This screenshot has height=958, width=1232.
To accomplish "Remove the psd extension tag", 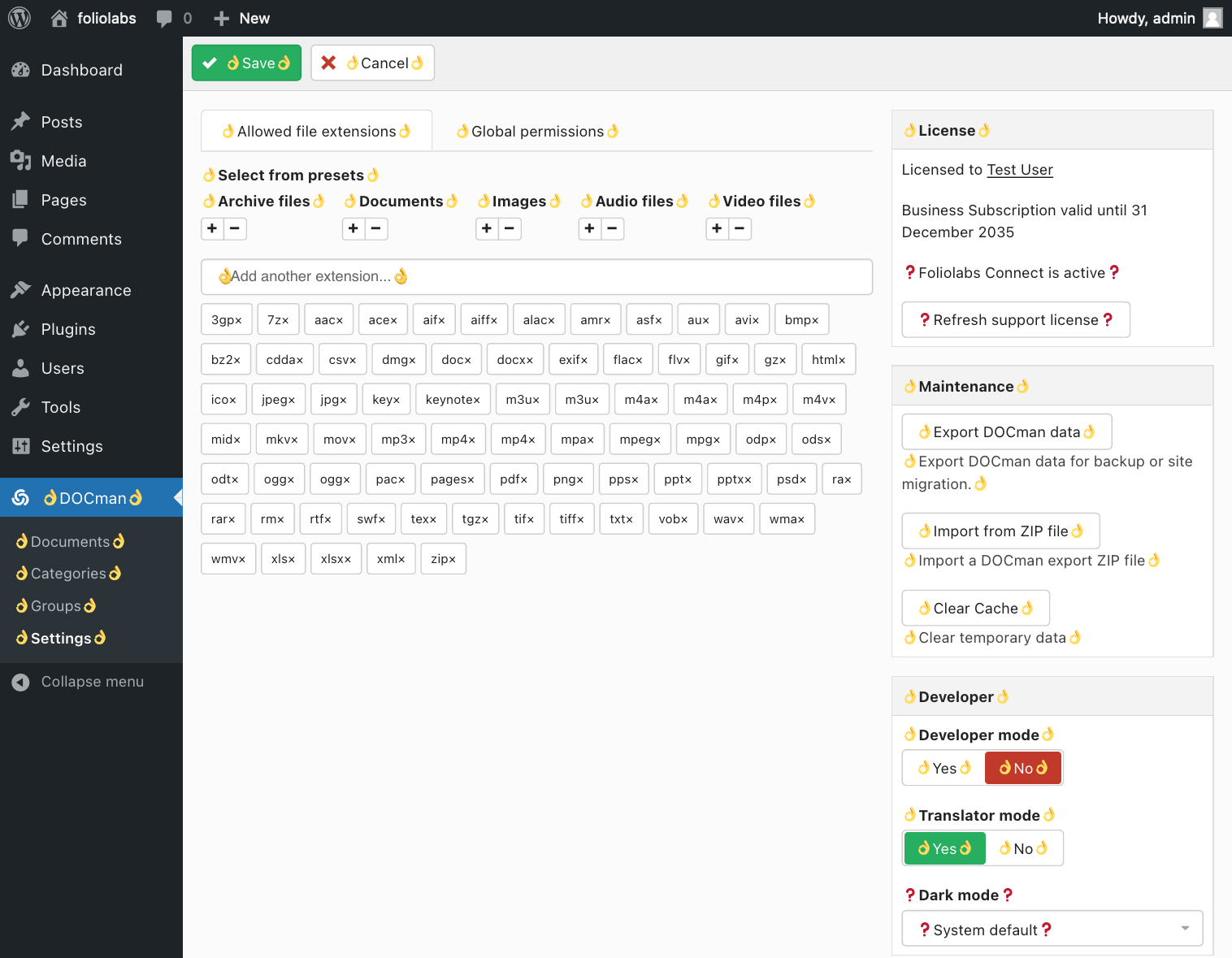I will tap(803, 479).
